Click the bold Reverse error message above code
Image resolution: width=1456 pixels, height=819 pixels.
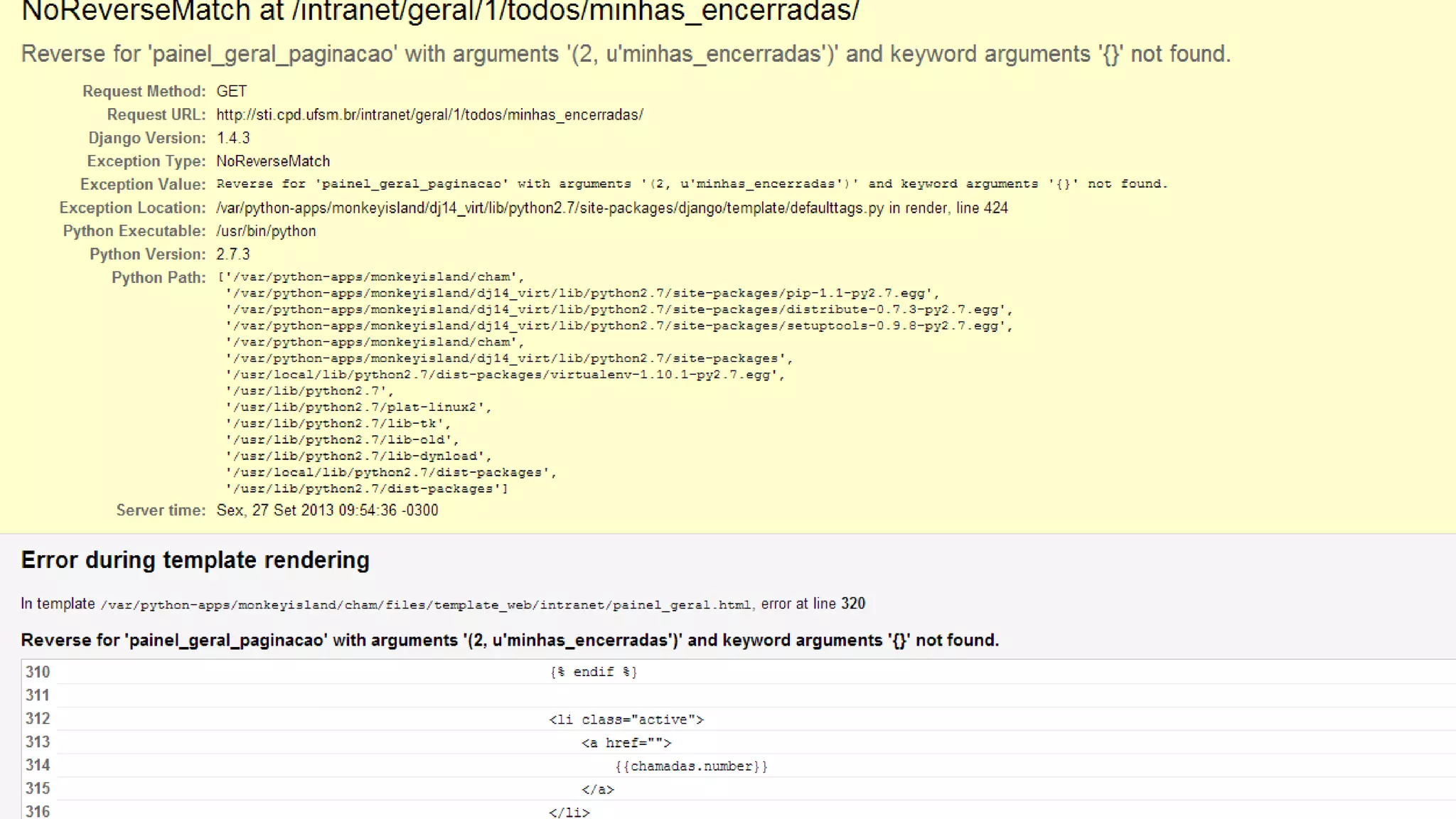coord(509,641)
